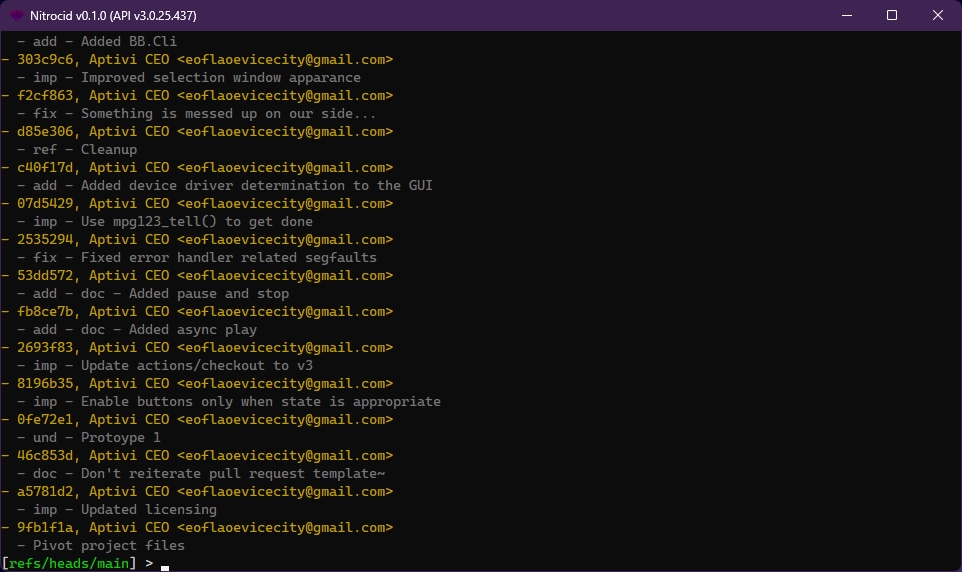Place cursor at the command prompt input

[165, 564]
